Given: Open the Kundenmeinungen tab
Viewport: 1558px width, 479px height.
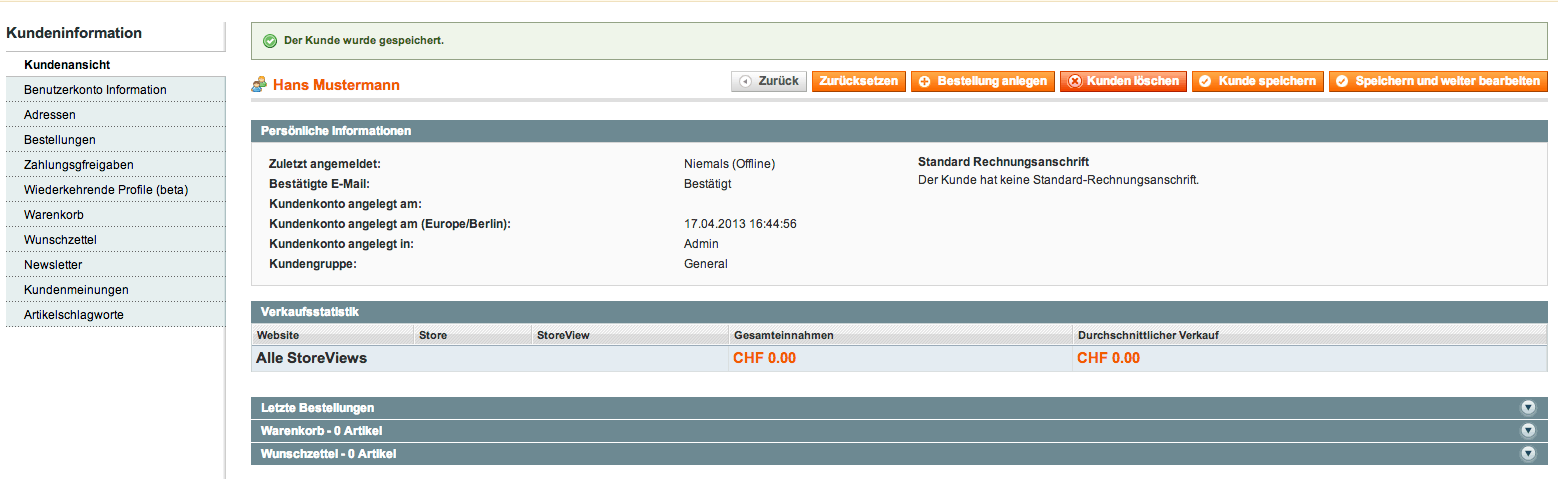Looking at the screenshot, I should tap(76, 290).
